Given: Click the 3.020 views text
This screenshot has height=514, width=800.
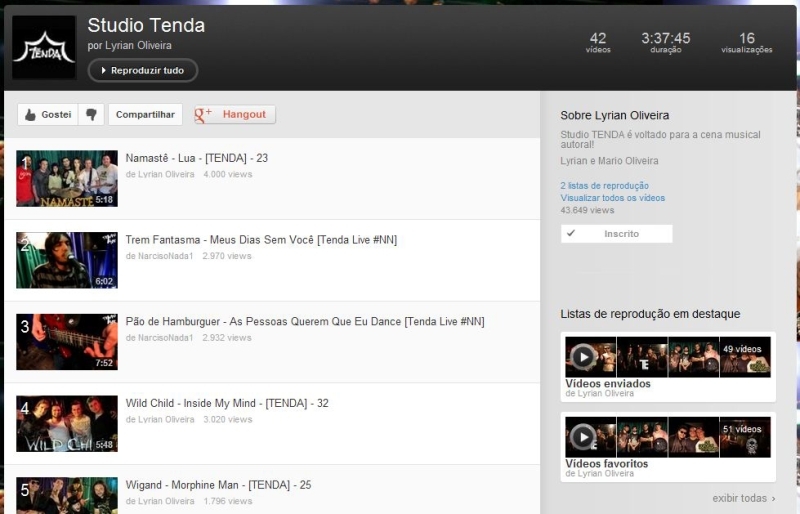Looking at the screenshot, I should (x=228, y=419).
